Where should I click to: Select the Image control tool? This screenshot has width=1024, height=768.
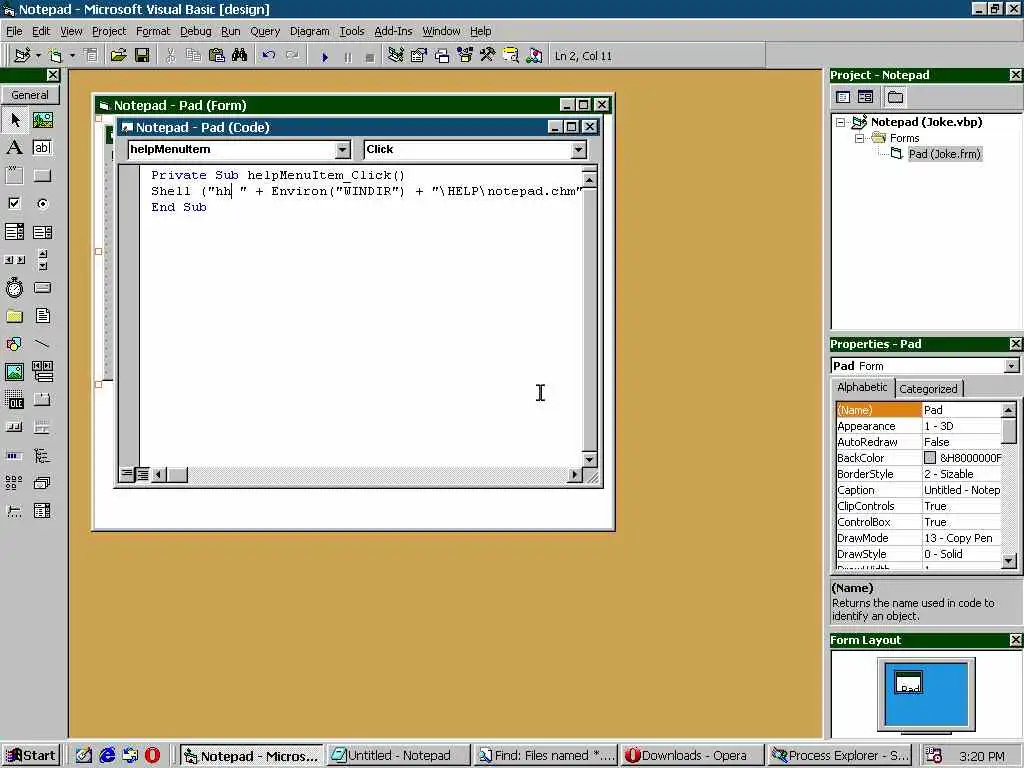(14, 372)
